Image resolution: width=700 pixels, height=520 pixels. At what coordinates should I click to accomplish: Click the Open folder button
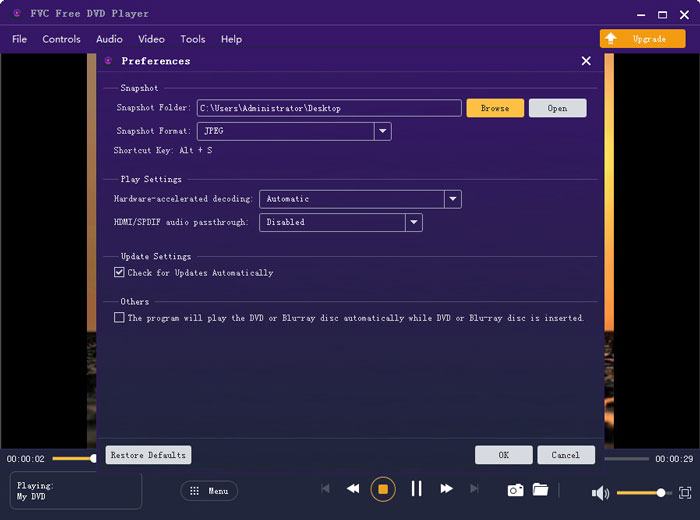(558, 108)
